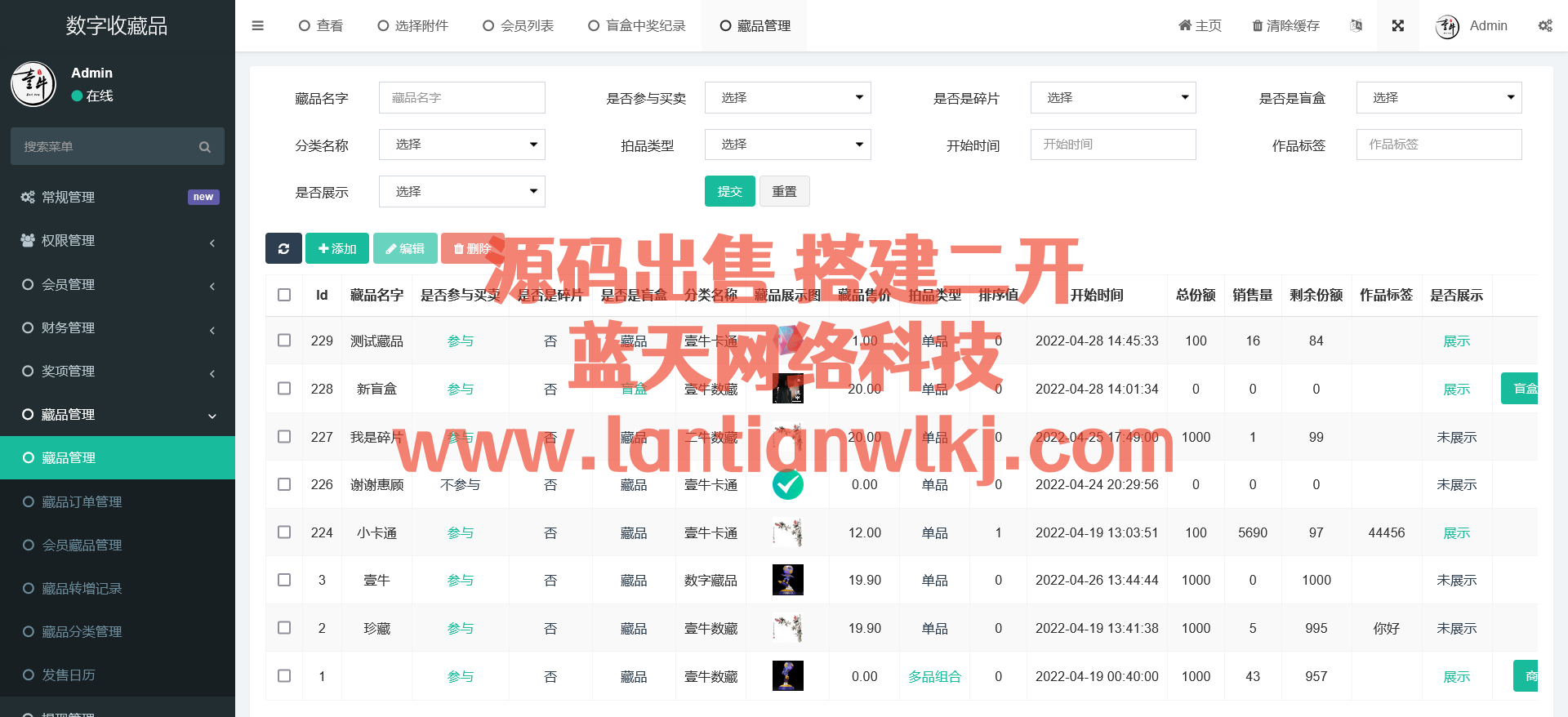Click the 藏品名字 input field
Viewport: 1568px width, 717px height.
click(461, 98)
